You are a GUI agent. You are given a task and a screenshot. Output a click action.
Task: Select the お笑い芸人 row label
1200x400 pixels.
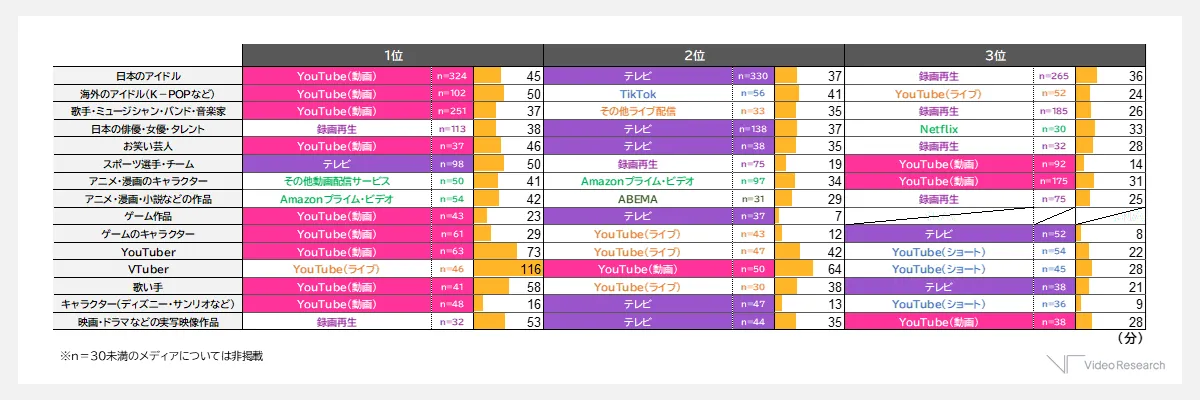click(148, 146)
